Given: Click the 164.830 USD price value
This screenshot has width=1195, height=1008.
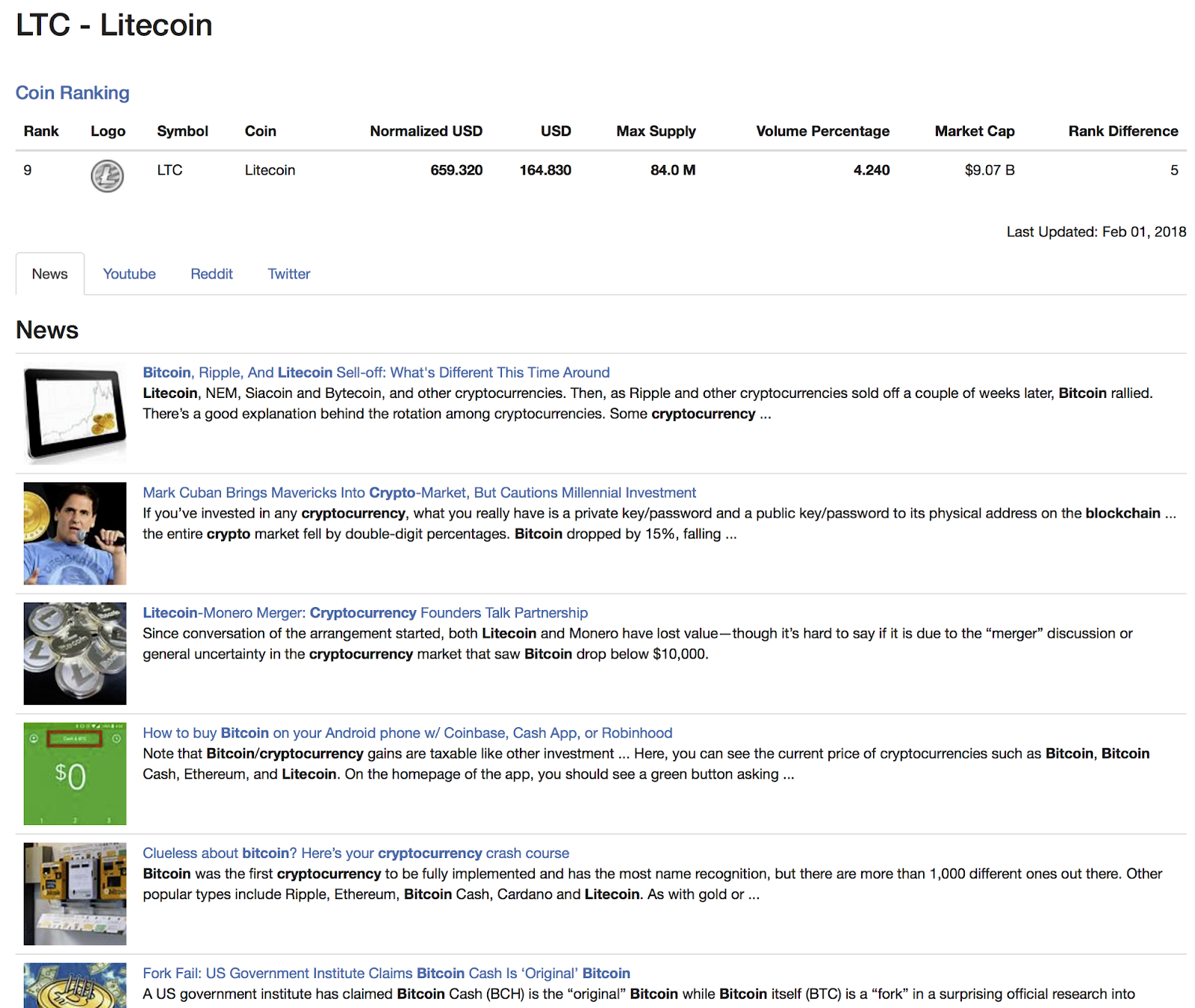Looking at the screenshot, I should tap(545, 170).
